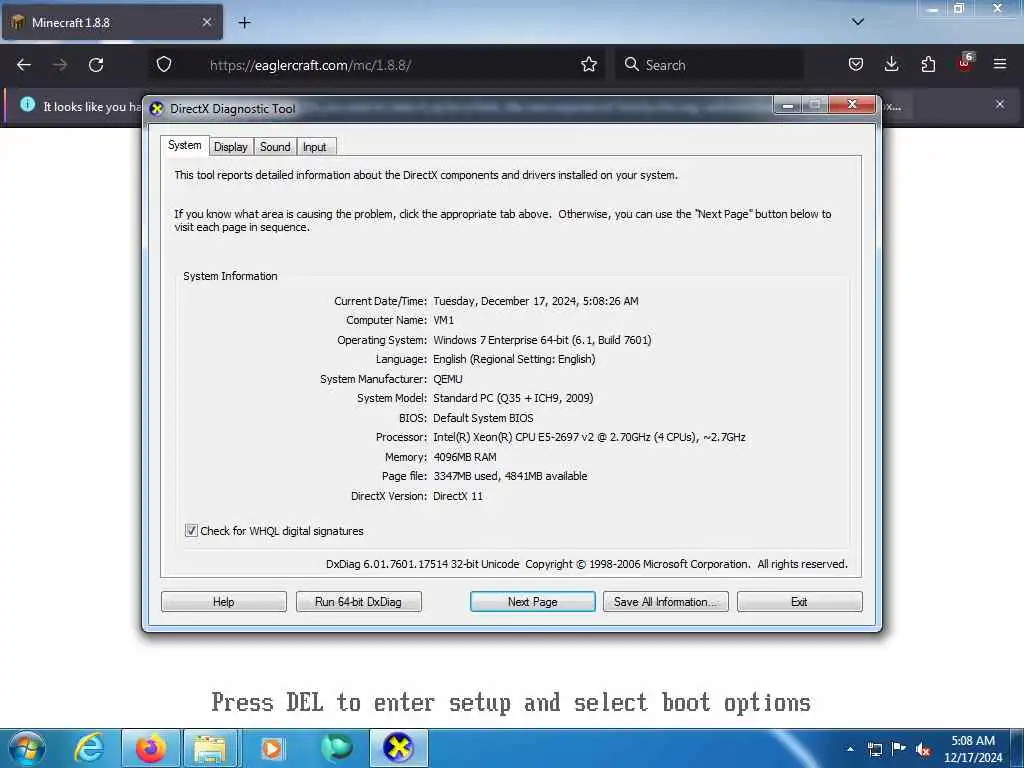1024x768 pixels.
Task: Select the System tab
Action: (x=184, y=145)
